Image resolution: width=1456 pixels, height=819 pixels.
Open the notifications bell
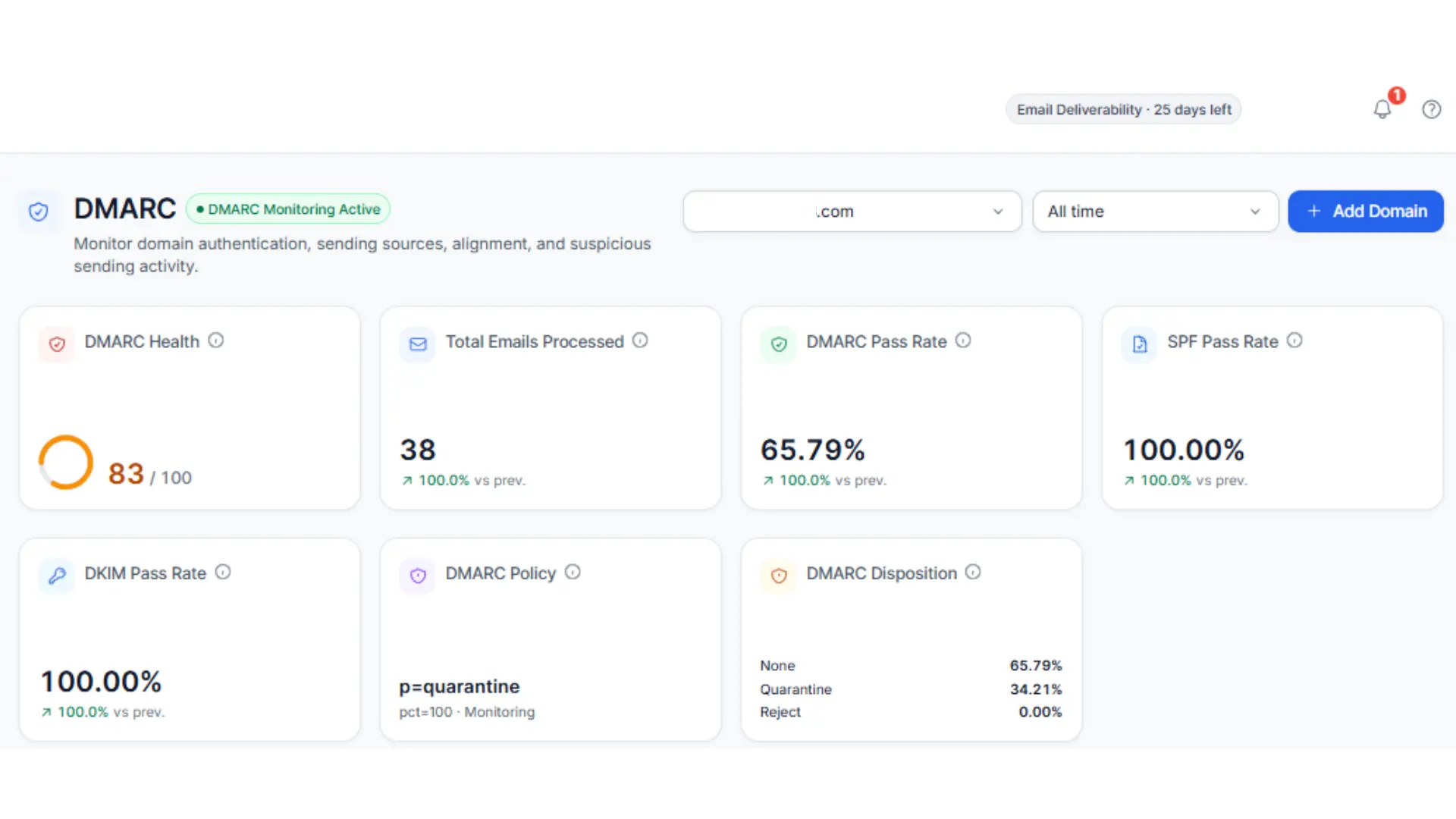click(1382, 109)
